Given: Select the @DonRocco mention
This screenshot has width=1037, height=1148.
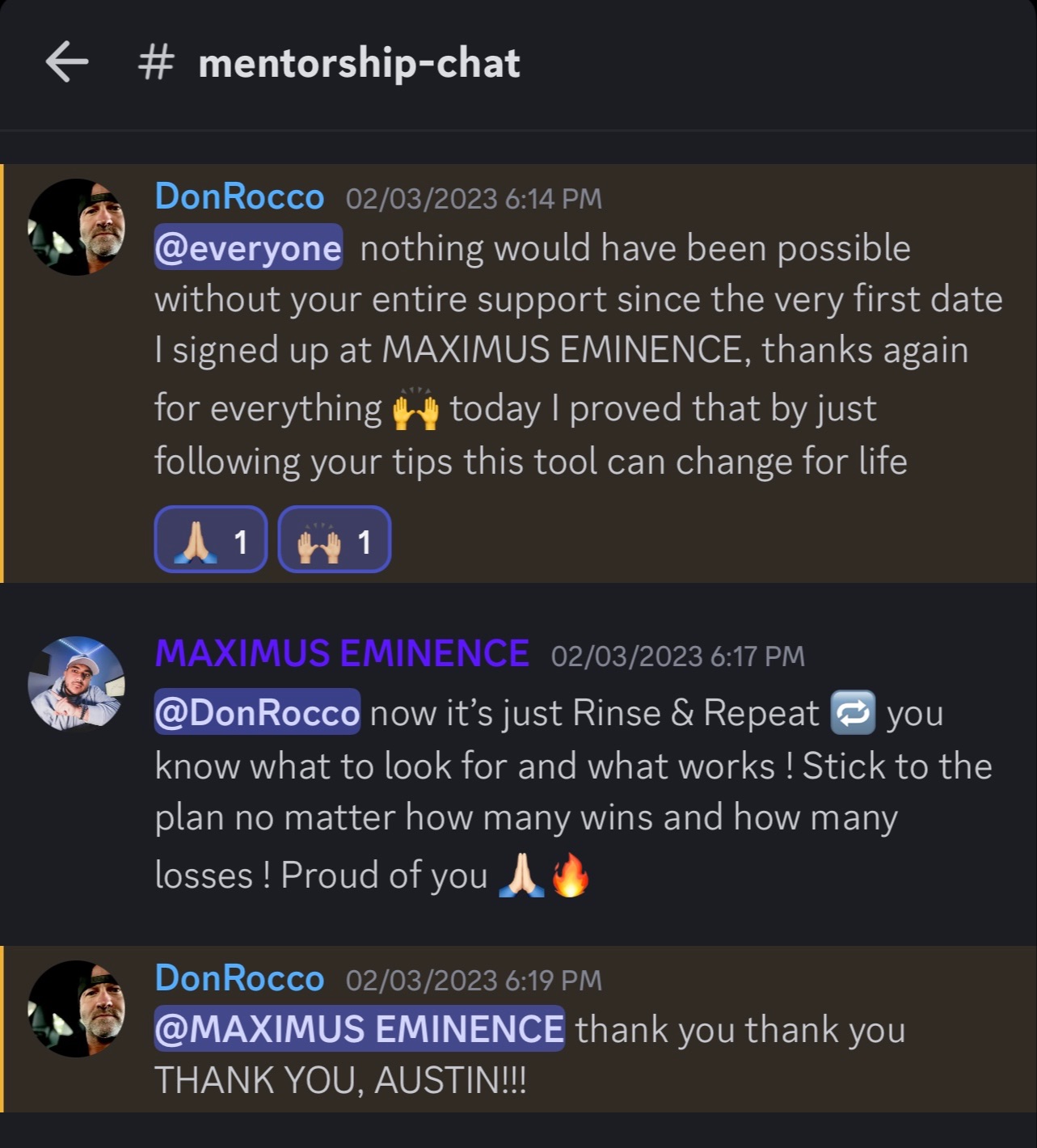Looking at the screenshot, I should click(257, 712).
